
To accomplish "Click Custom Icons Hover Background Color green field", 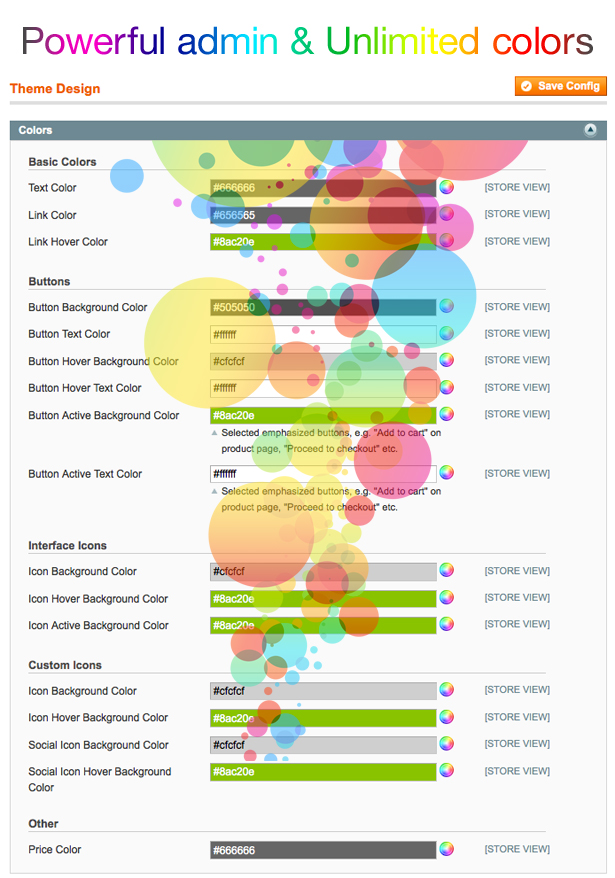I will pos(322,718).
